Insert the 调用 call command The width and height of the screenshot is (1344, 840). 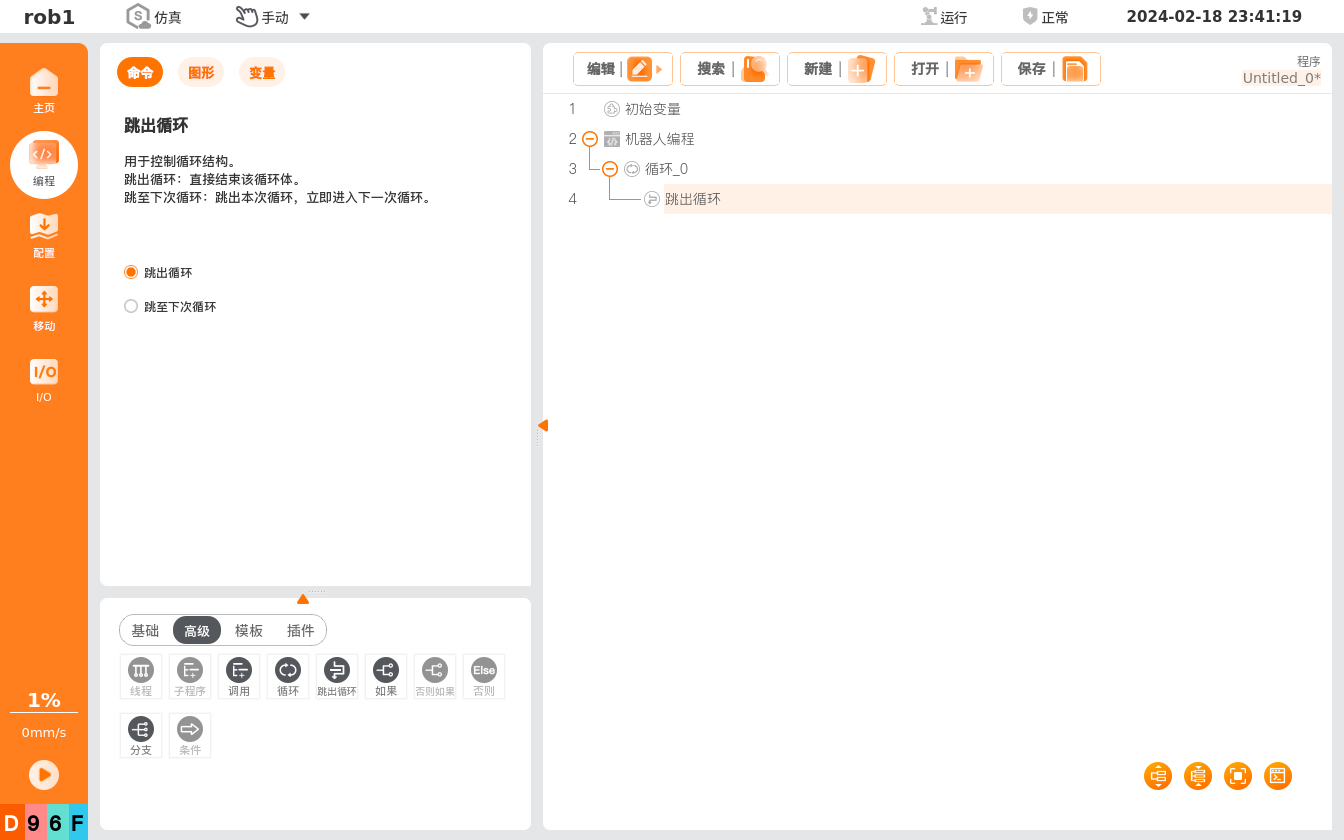pyautogui.click(x=239, y=677)
